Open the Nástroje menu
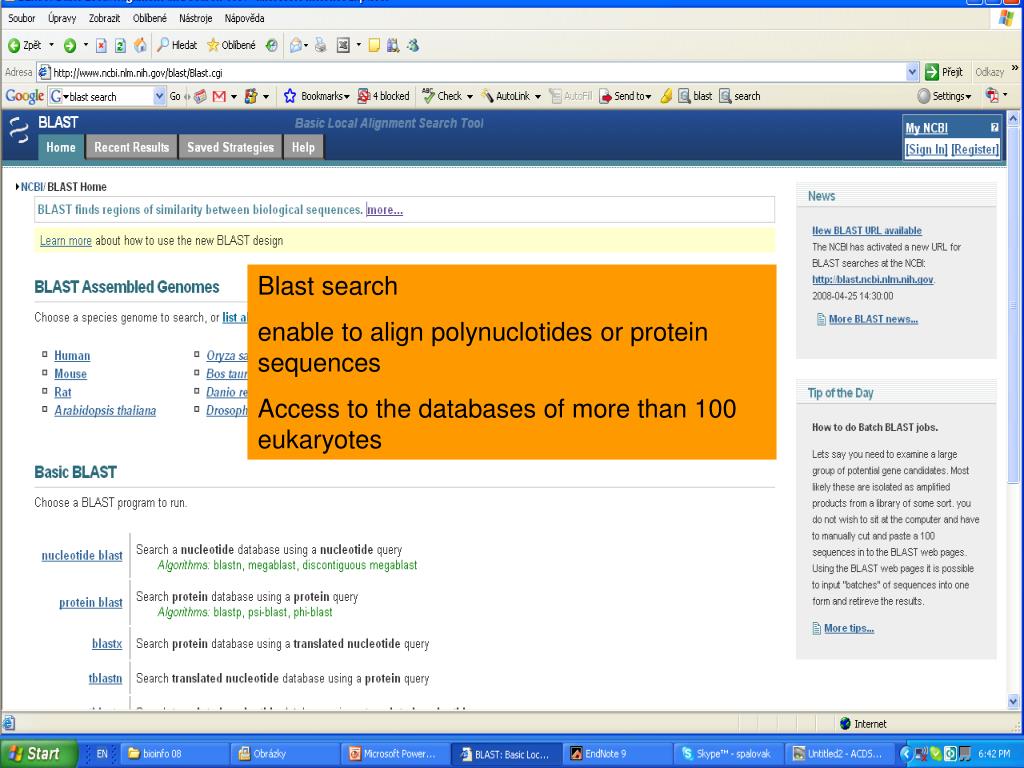 [x=196, y=18]
